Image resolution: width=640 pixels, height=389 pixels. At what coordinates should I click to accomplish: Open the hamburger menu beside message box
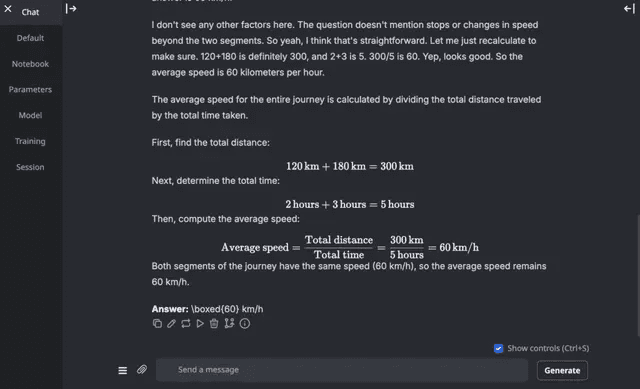coord(122,370)
